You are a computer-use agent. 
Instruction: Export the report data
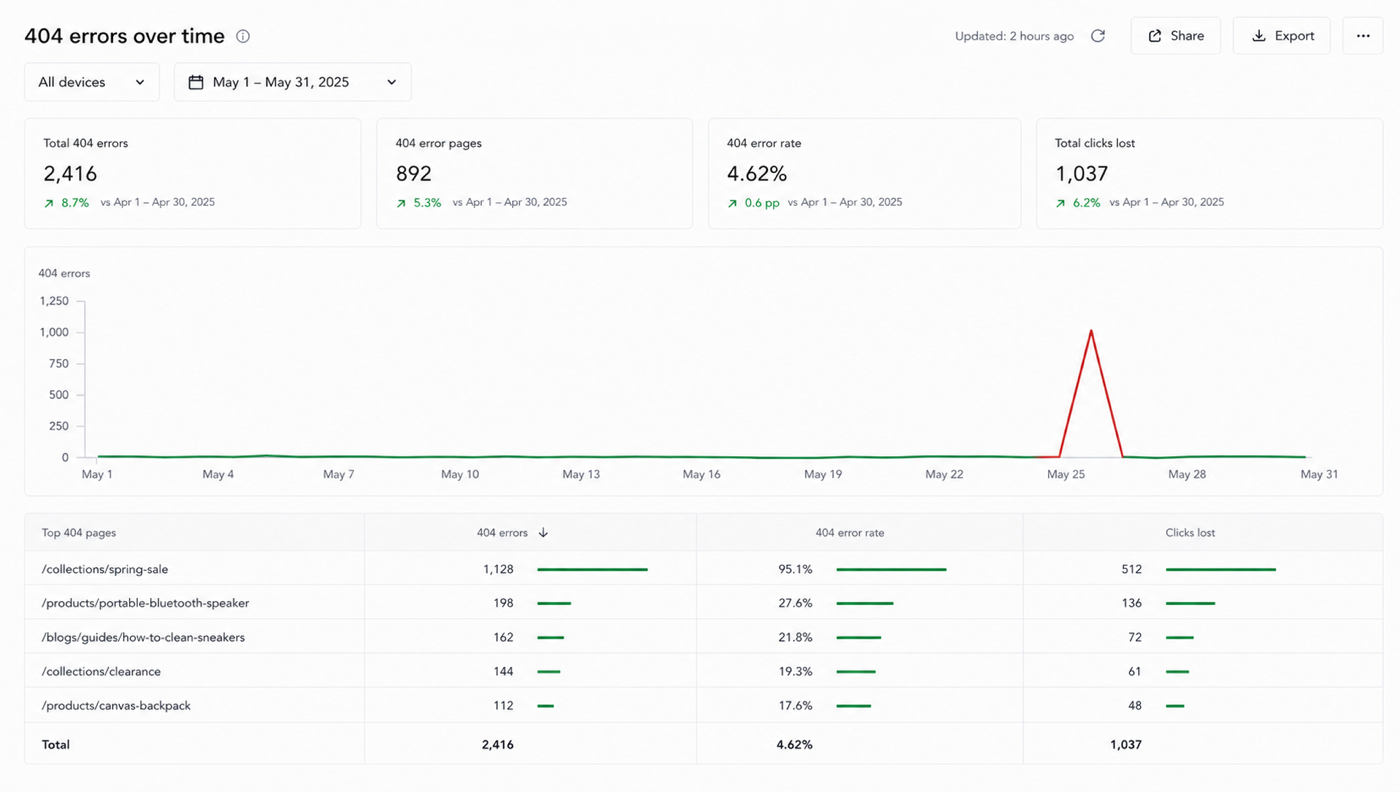point(1282,36)
